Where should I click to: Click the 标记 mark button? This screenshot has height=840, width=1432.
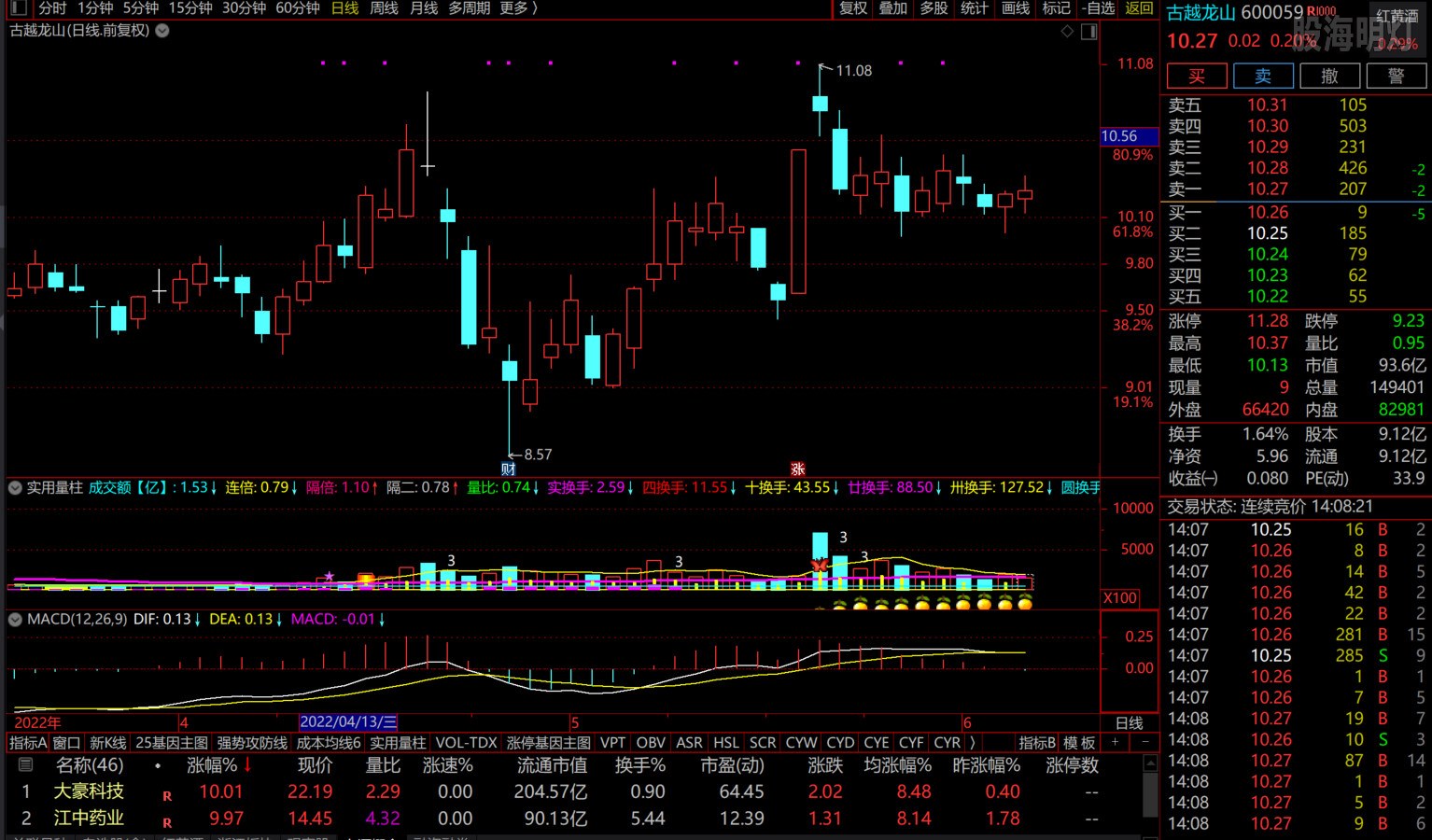pyautogui.click(x=1056, y=8)
